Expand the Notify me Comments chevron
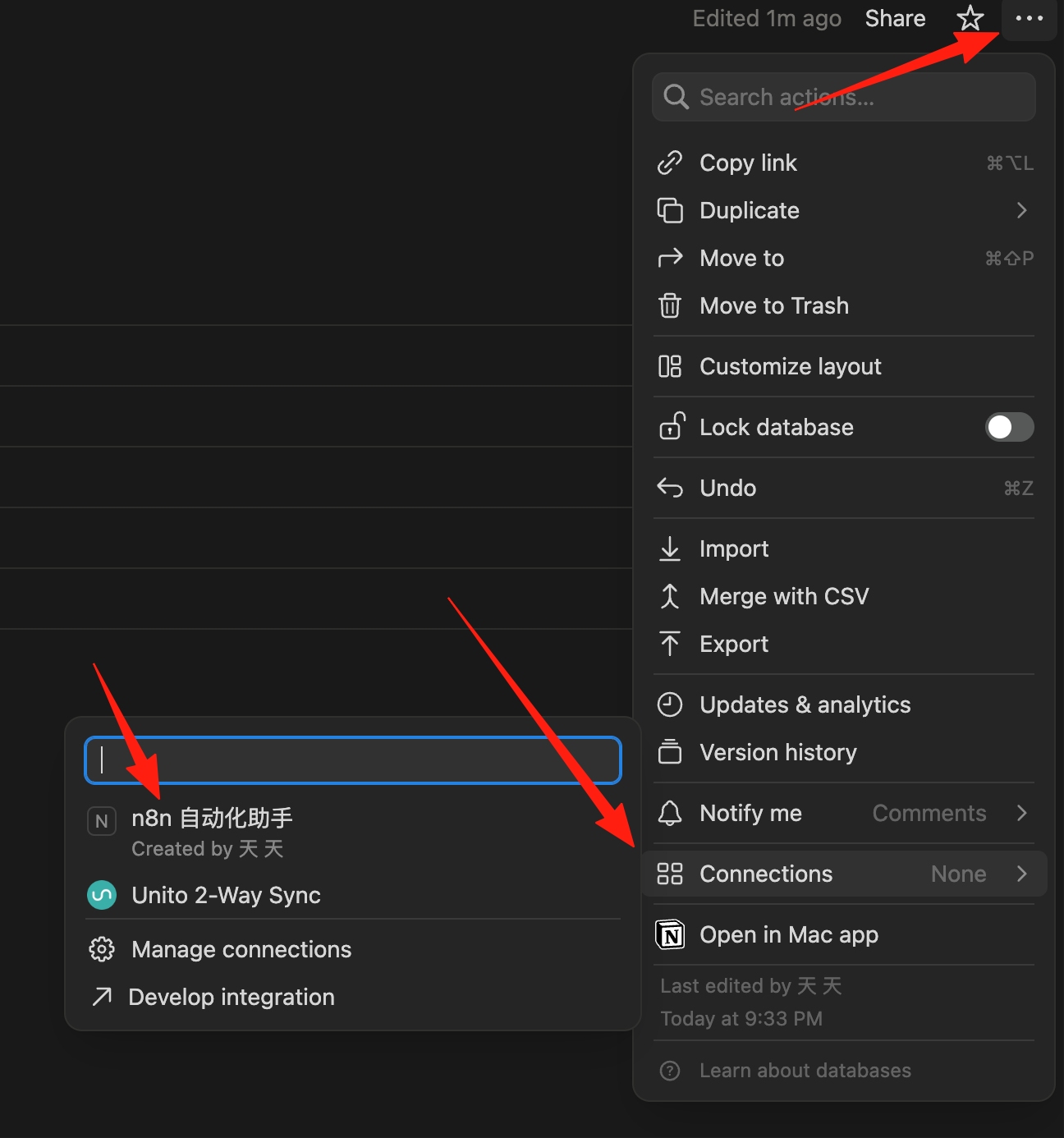1064x1138 pixels. [x=1022, y=813]
